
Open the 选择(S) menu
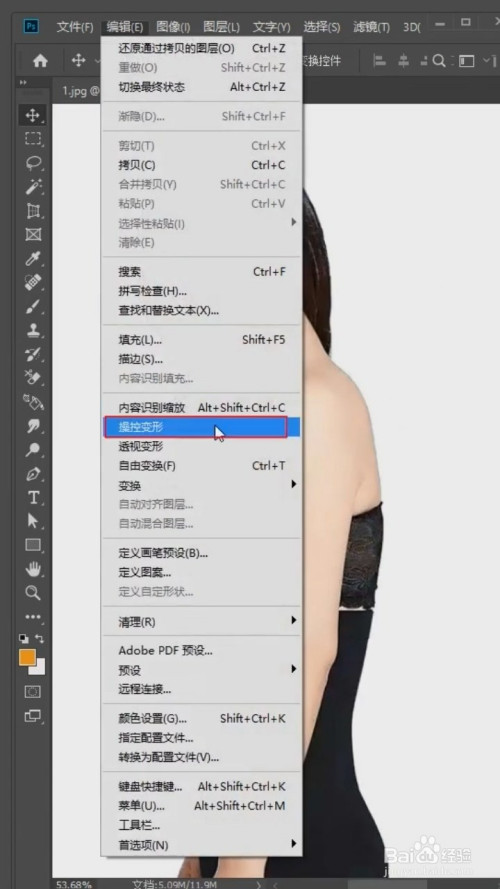(321, 27)
